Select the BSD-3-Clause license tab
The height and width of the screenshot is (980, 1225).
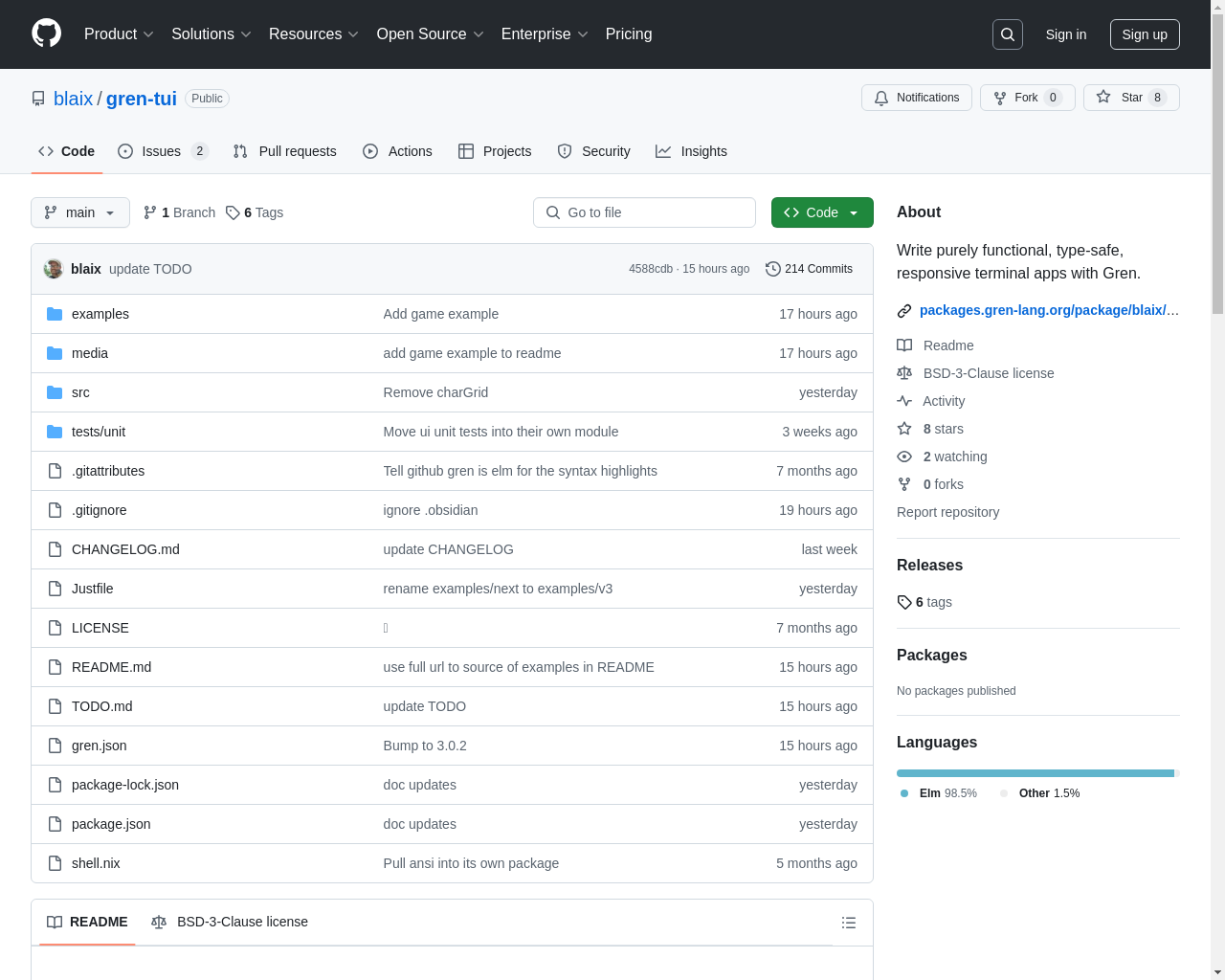coord(230,922)
